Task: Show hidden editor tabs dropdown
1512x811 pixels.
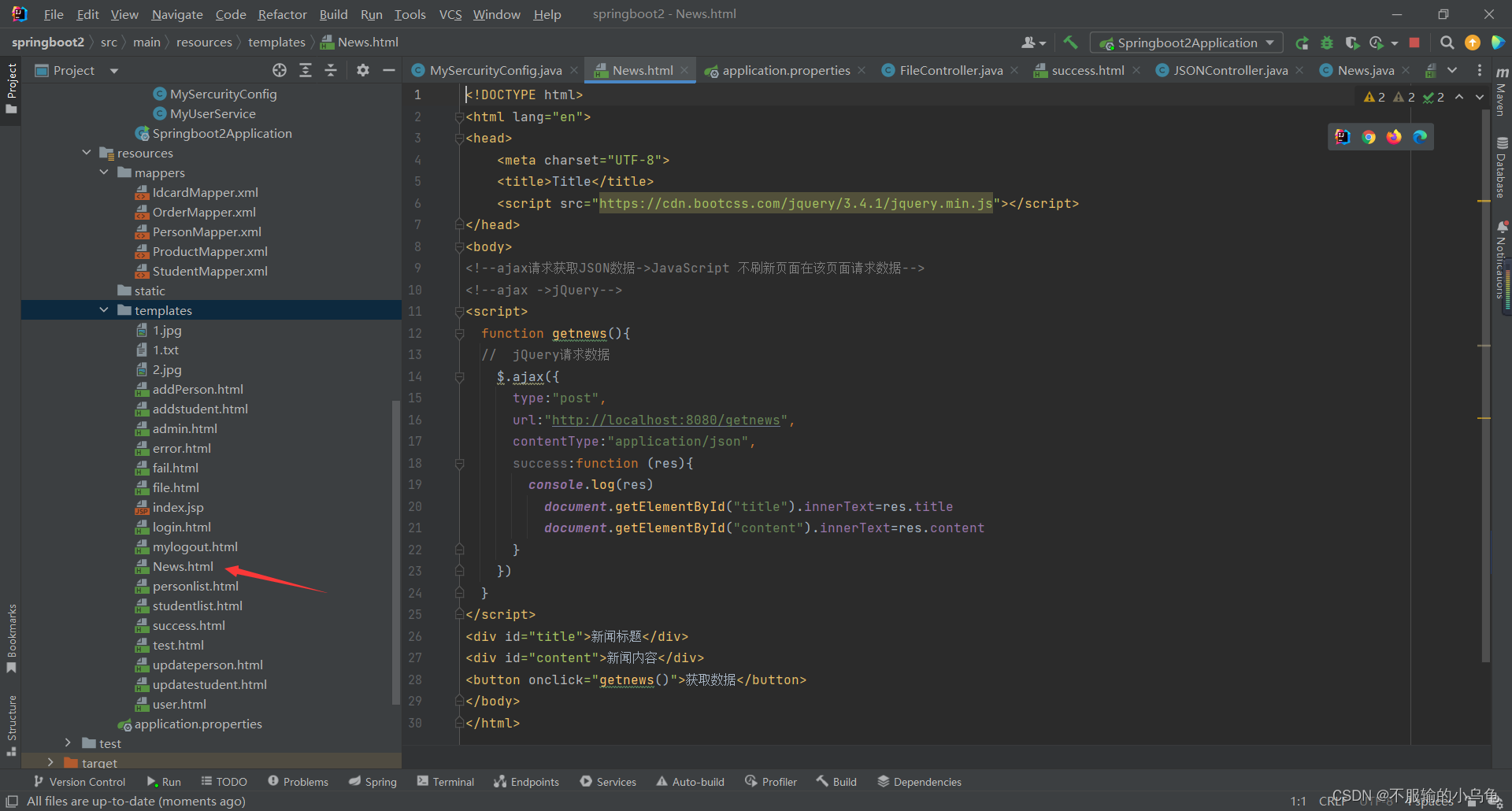Action: (x=1452, y=70)
